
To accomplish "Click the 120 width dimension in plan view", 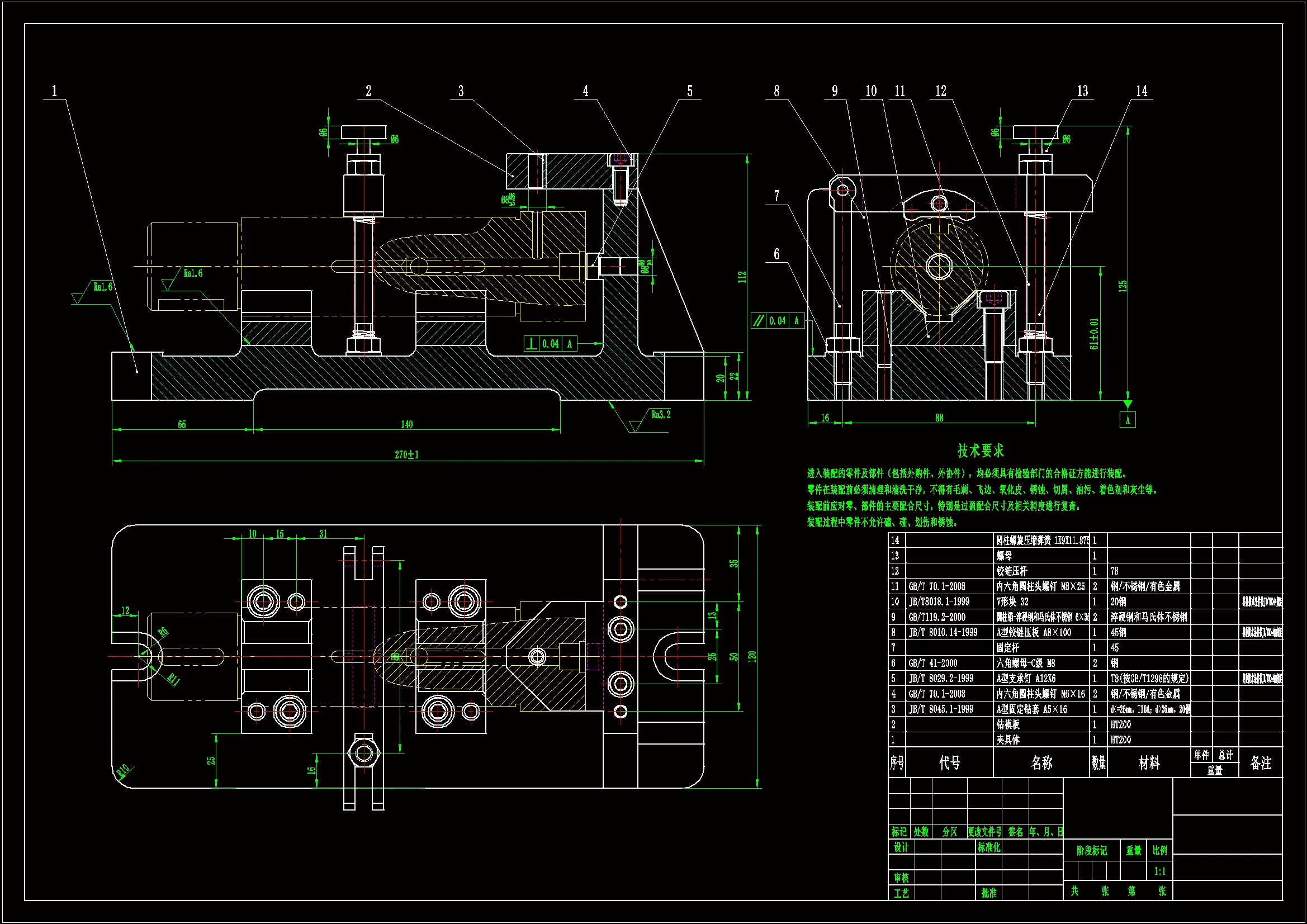I will 751,656.
